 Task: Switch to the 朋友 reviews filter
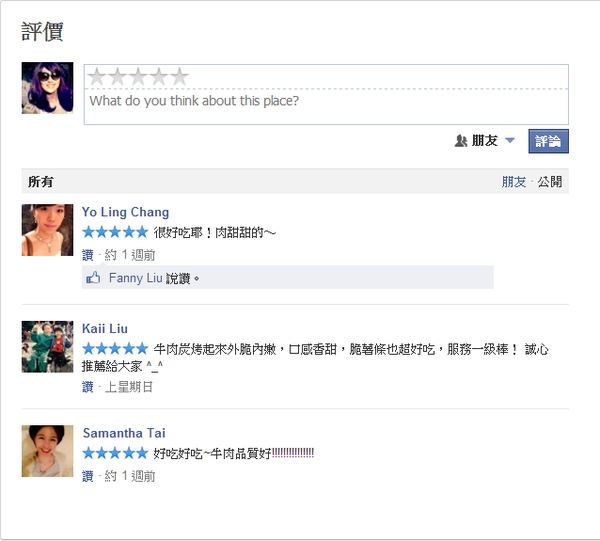(513, 182)
